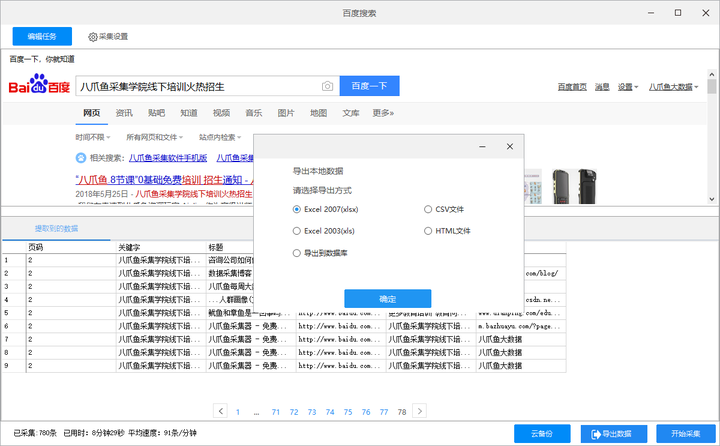Open the 消息 link
The image size is (720, 446).
pos(602,87)
